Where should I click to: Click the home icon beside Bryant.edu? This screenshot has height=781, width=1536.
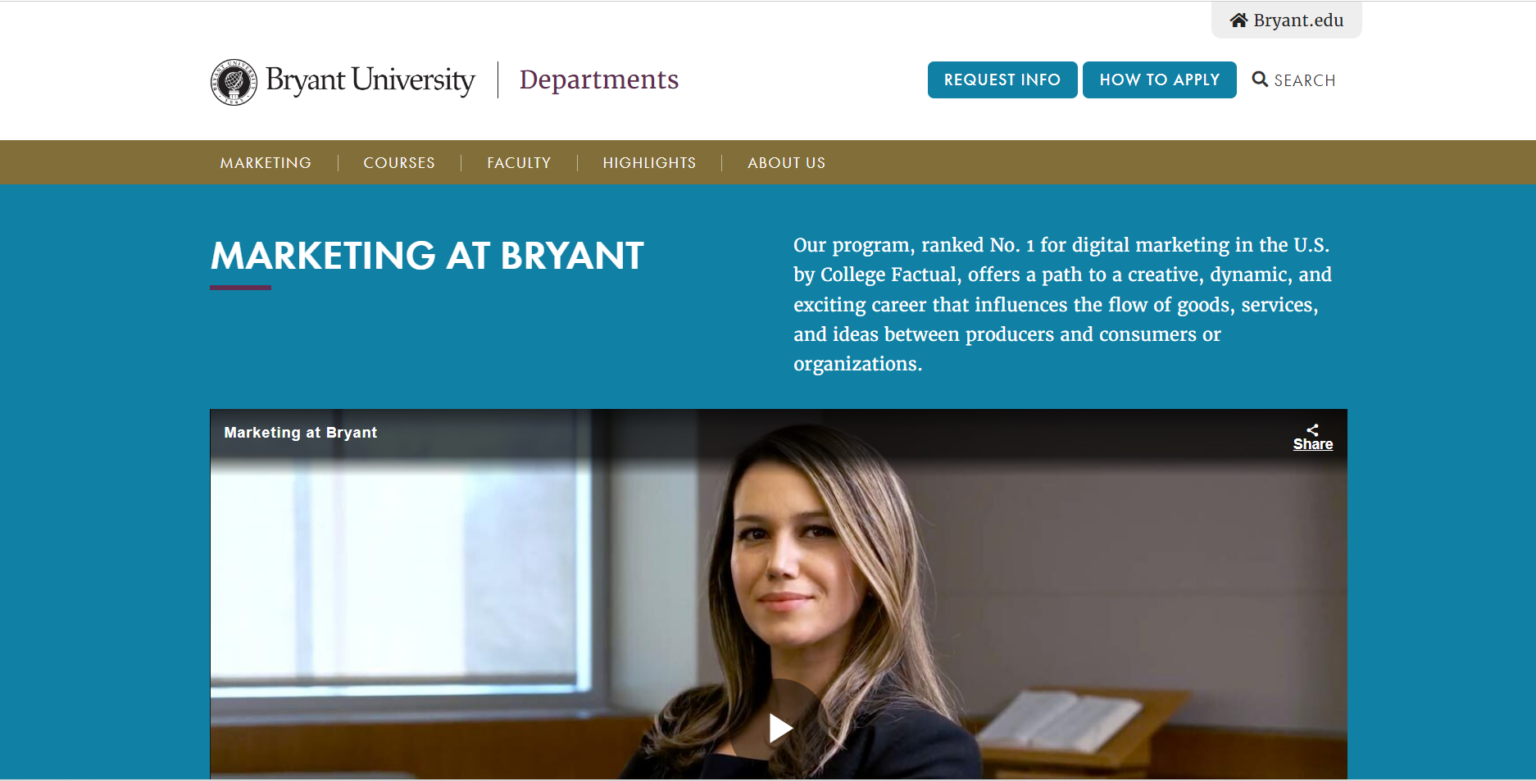[1239, 19]
